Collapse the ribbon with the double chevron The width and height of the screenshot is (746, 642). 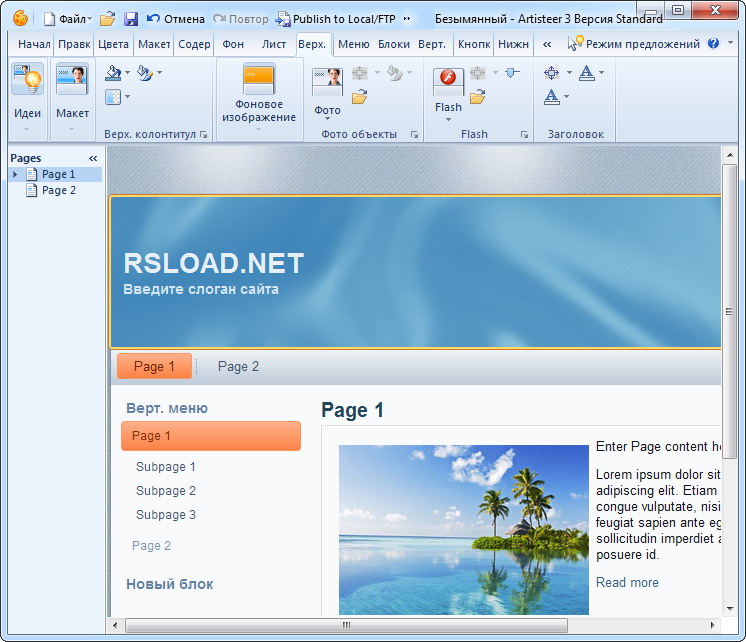tap(547, 45)
